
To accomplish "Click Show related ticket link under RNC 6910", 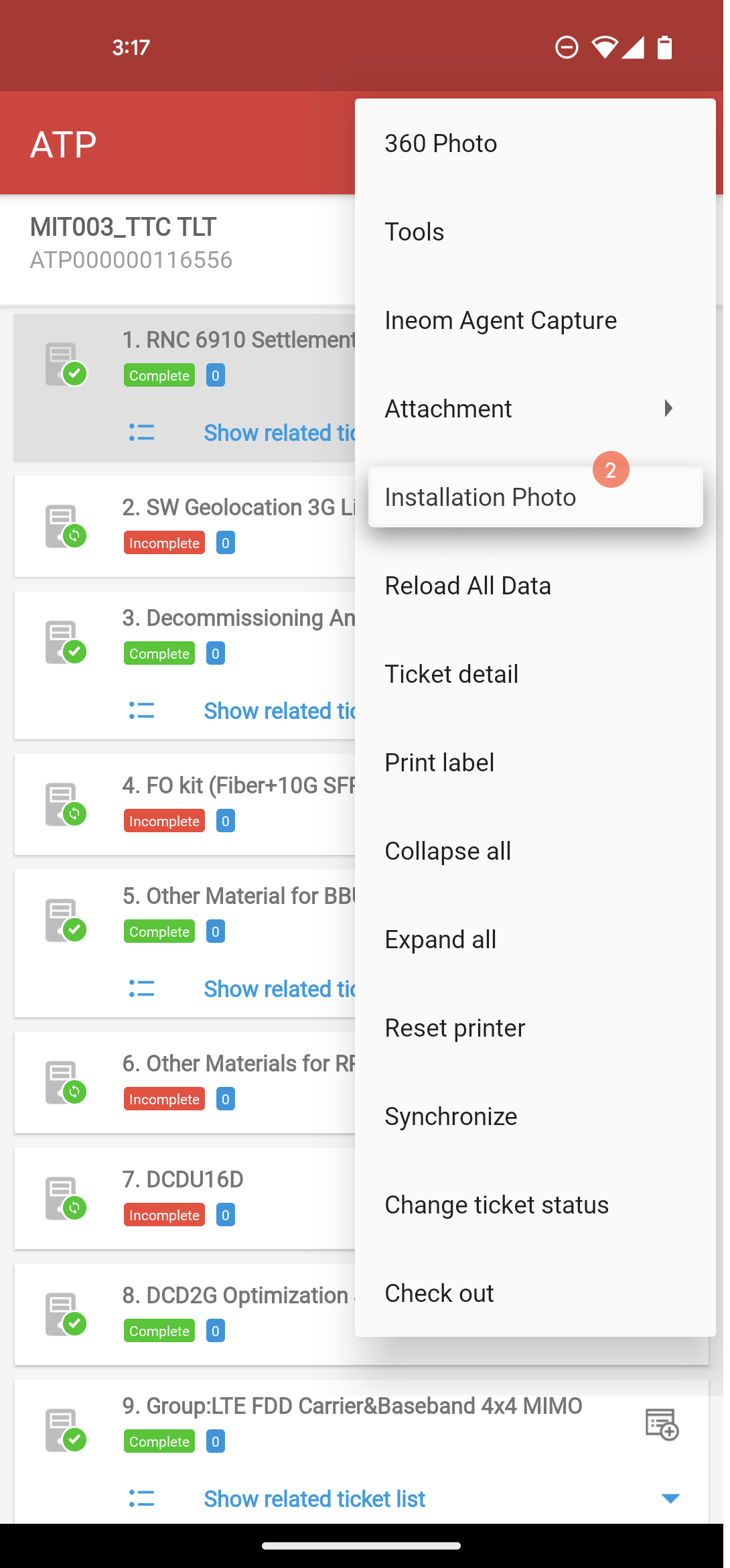I will 279,433.
